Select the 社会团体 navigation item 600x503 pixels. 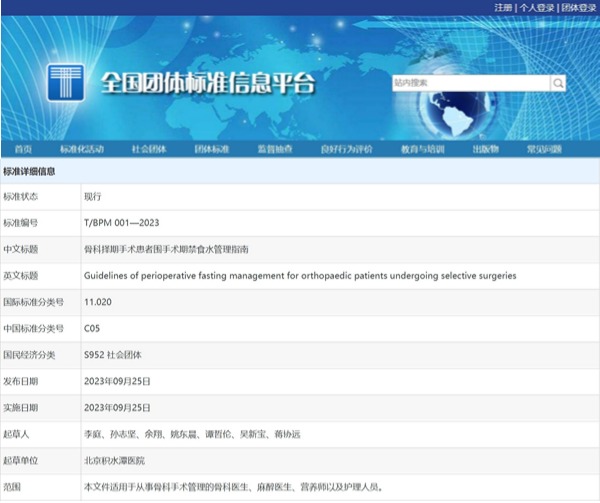149,149
